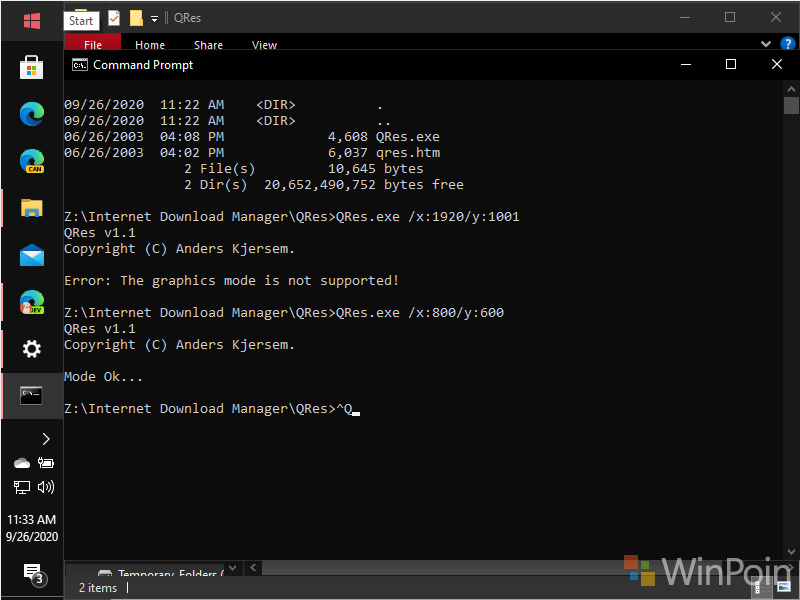
Task: Click the navigation pane scroll-down chevron in Explorer
Action: click(x=233, y=567)
